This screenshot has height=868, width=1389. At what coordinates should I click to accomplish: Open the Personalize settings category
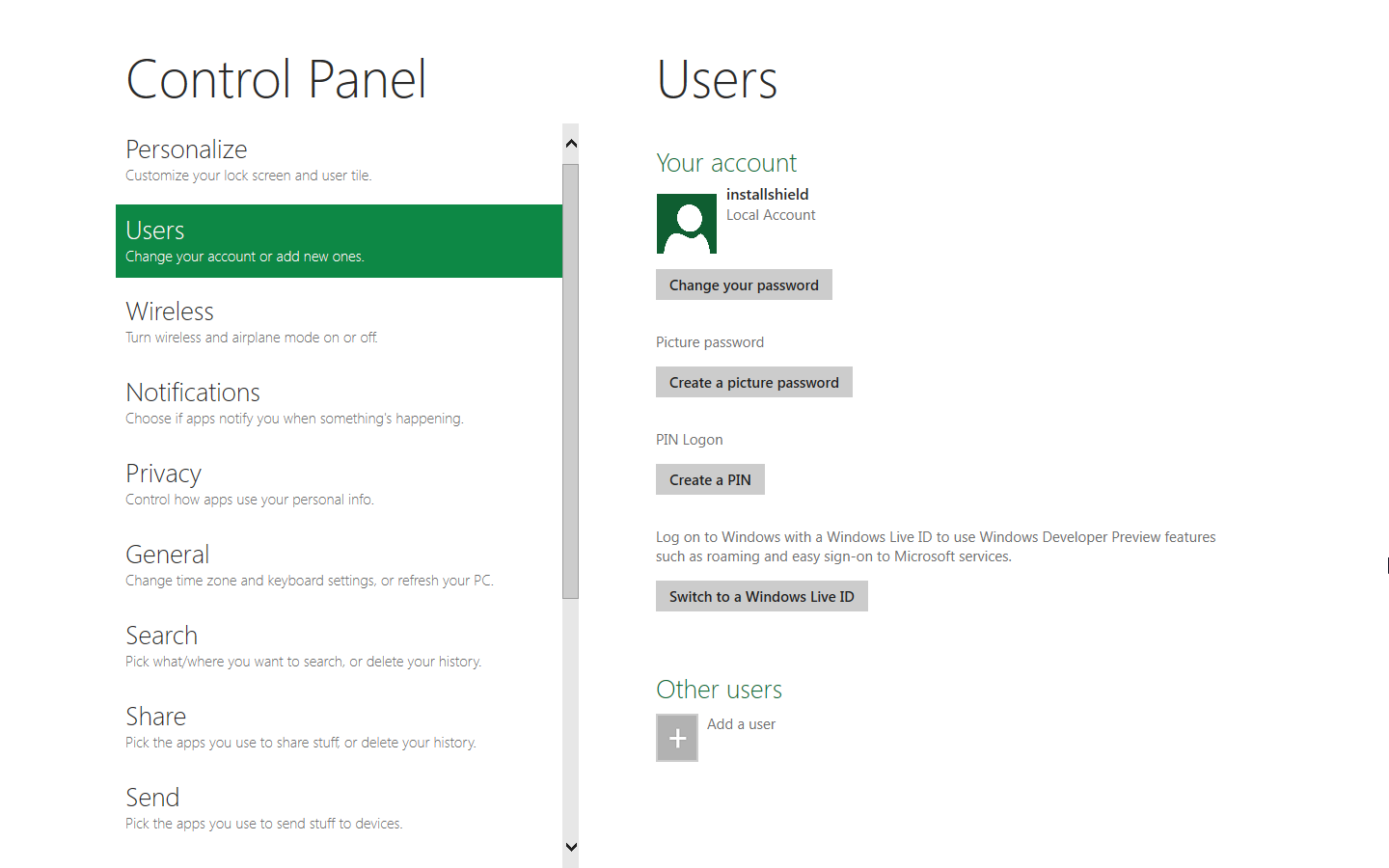pyautogui.click(x=339, y=161)
